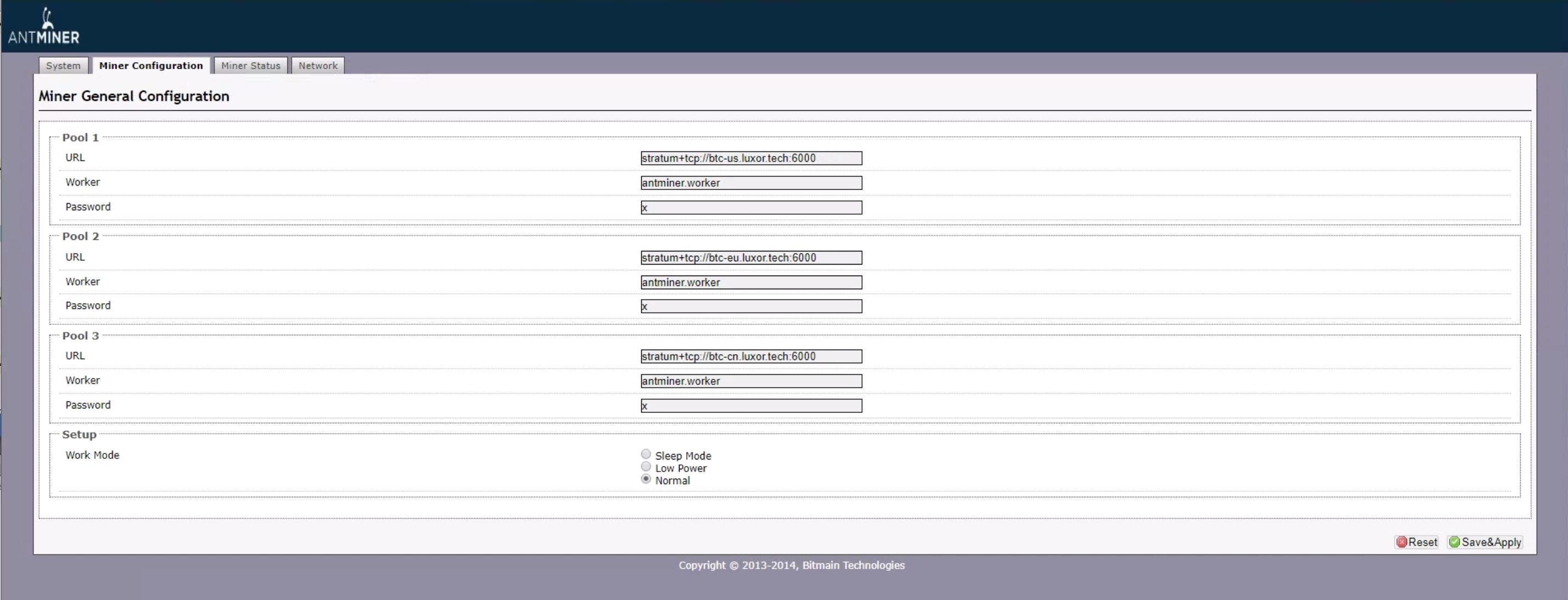
Task: Click the Pool 1 Password field
Action: (751, 208)
